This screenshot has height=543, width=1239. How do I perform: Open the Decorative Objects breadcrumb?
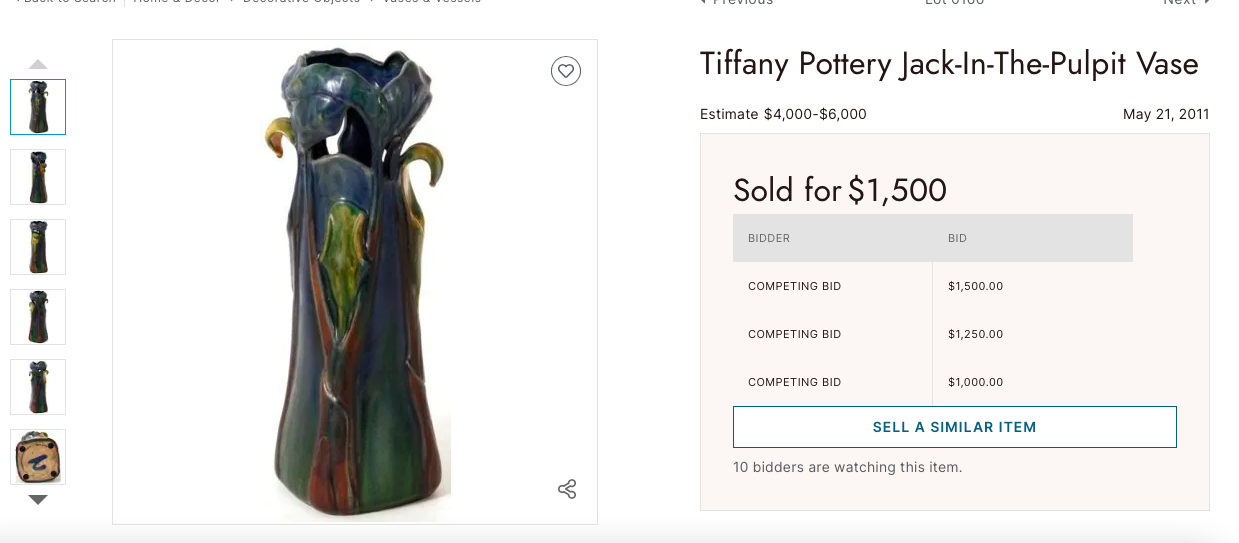[x=301, y=3]
